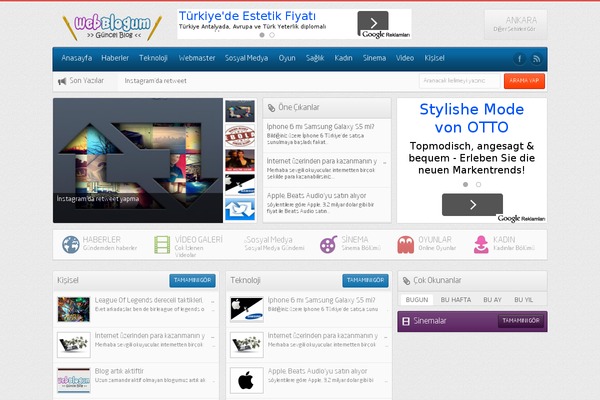Open the main Instagram retweet slider image
The width and height of the screenshot is (600, 400).
138,160
